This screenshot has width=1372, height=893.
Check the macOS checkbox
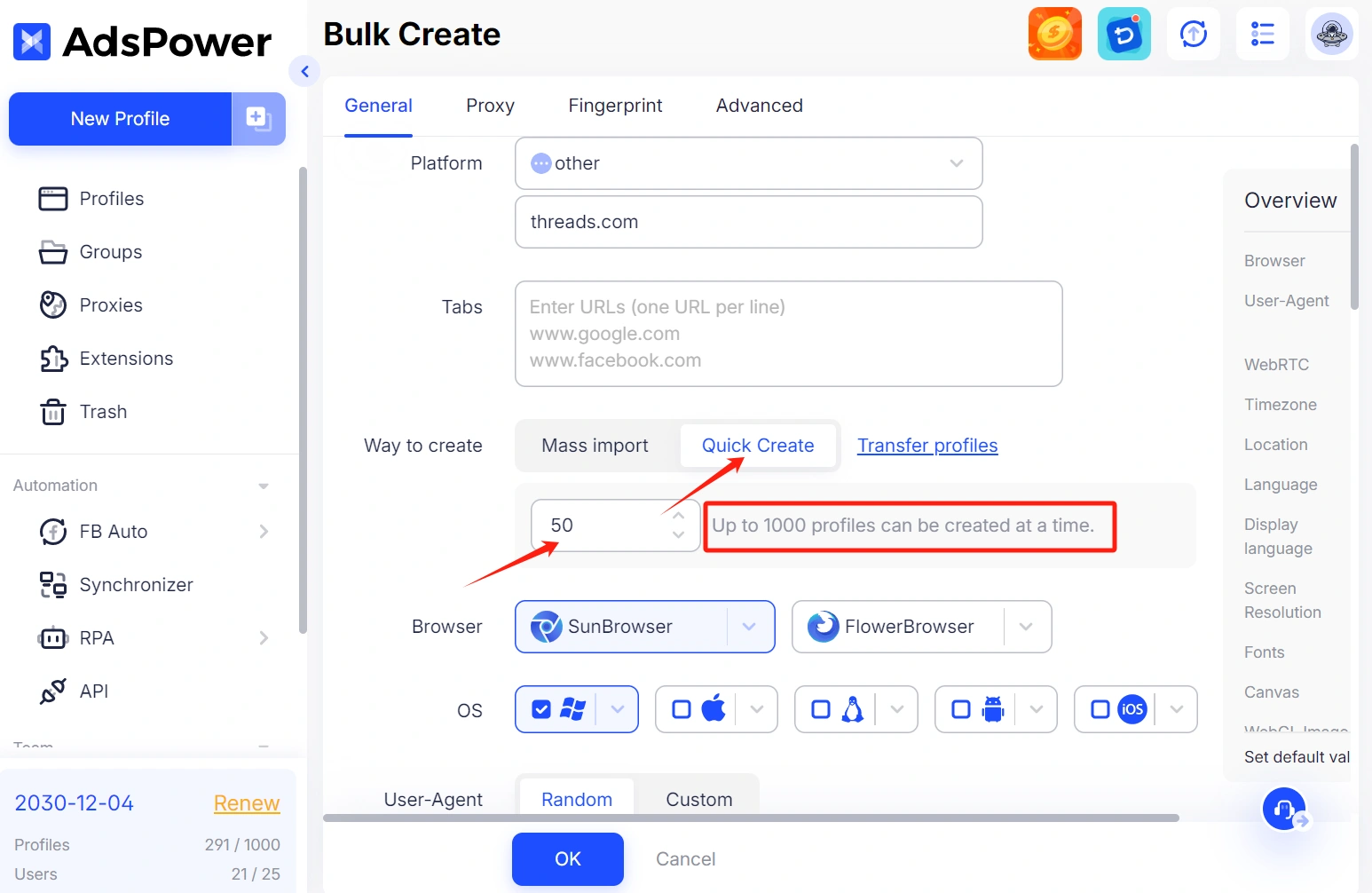(x=682, y=709)
